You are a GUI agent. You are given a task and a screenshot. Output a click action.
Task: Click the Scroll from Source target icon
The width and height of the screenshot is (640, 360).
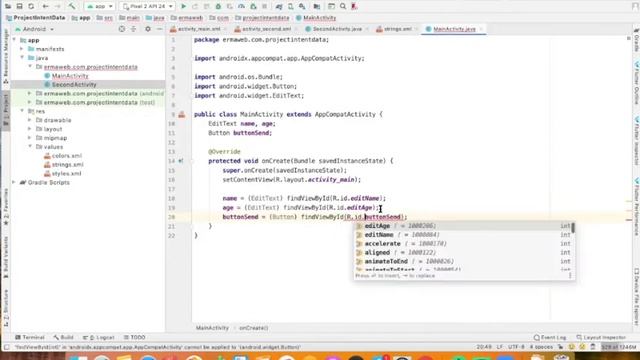122,29
